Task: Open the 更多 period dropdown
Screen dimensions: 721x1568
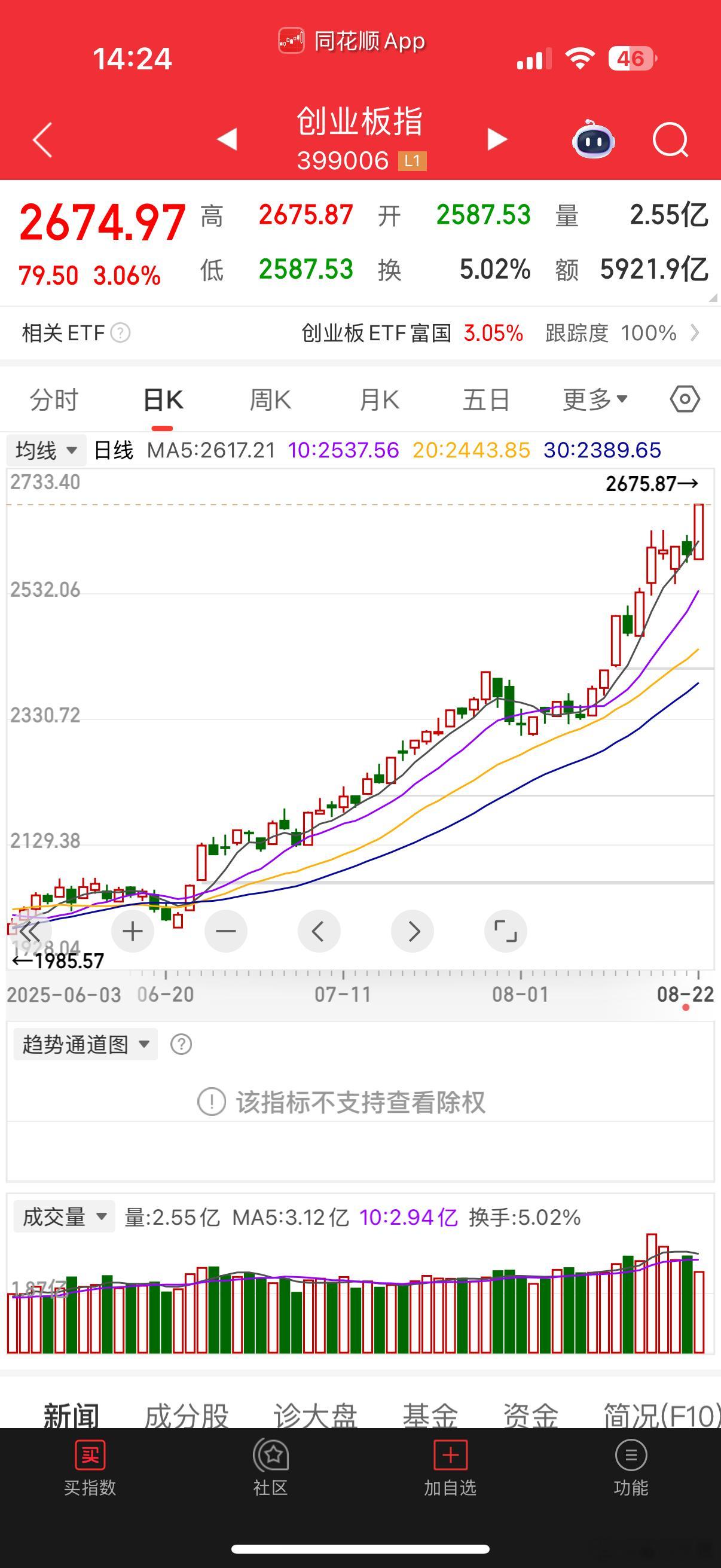Action: point(595,399)
